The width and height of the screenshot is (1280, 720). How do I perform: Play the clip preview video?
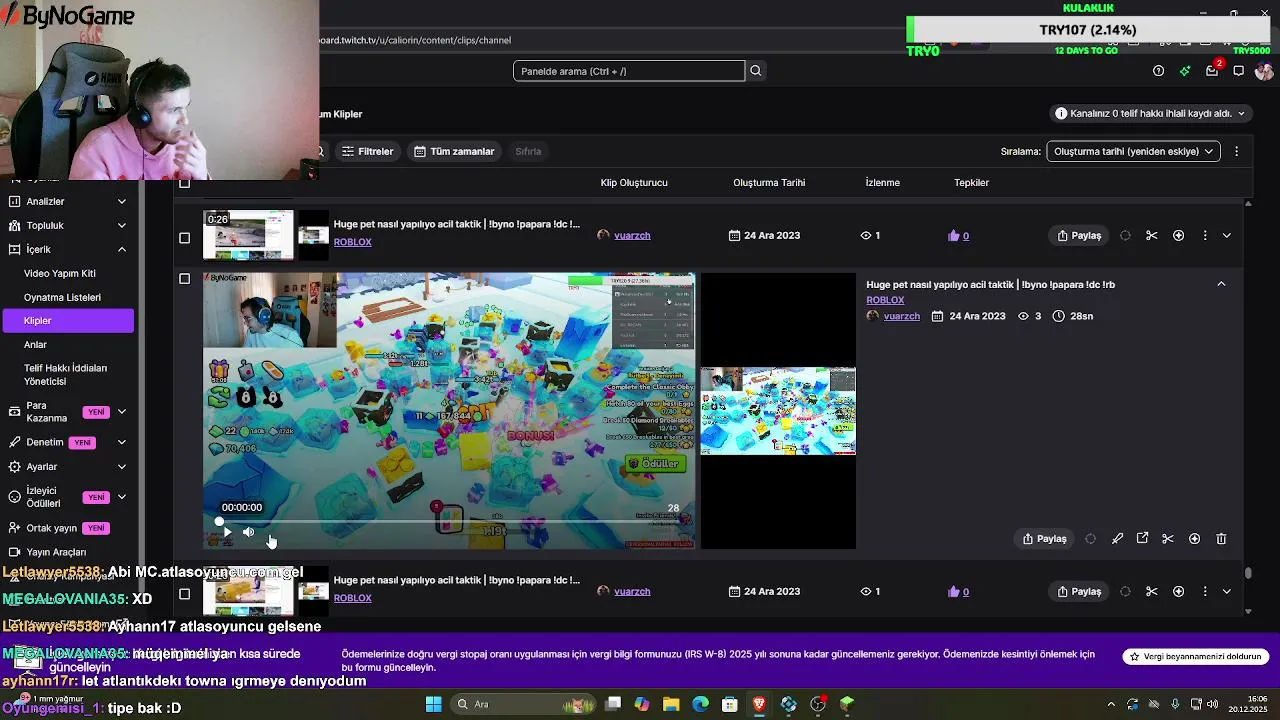pyautogui.click(x=227, y=532)
